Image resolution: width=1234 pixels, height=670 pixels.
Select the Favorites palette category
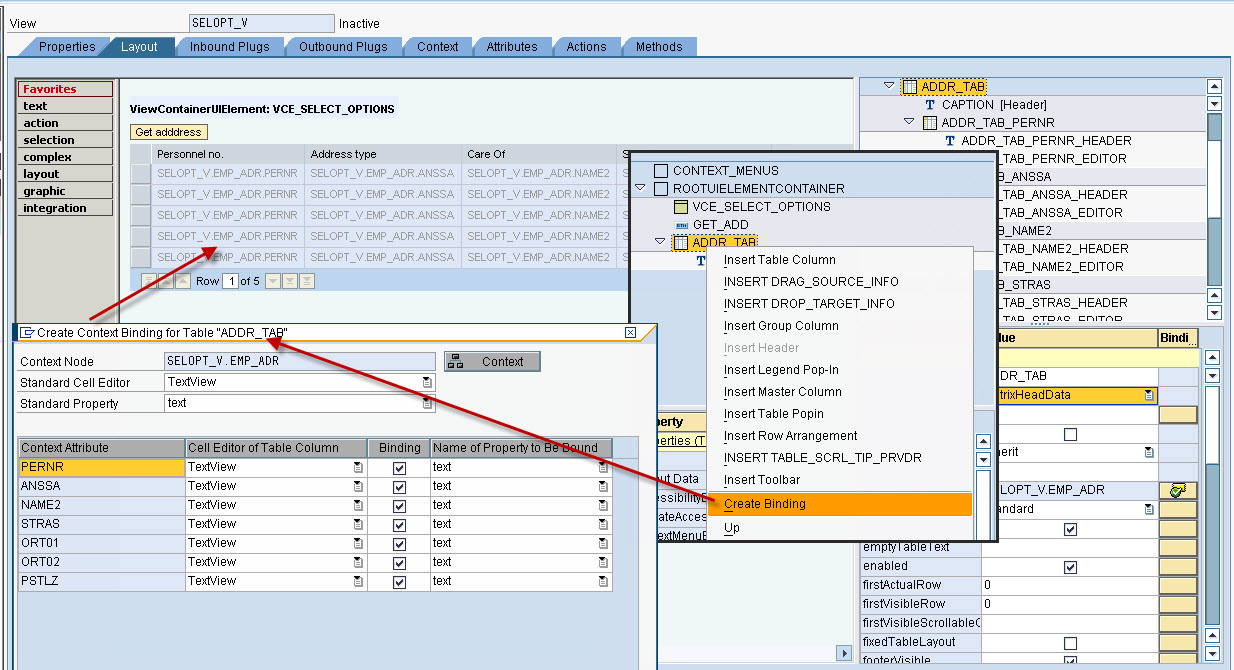pos(66,89)
